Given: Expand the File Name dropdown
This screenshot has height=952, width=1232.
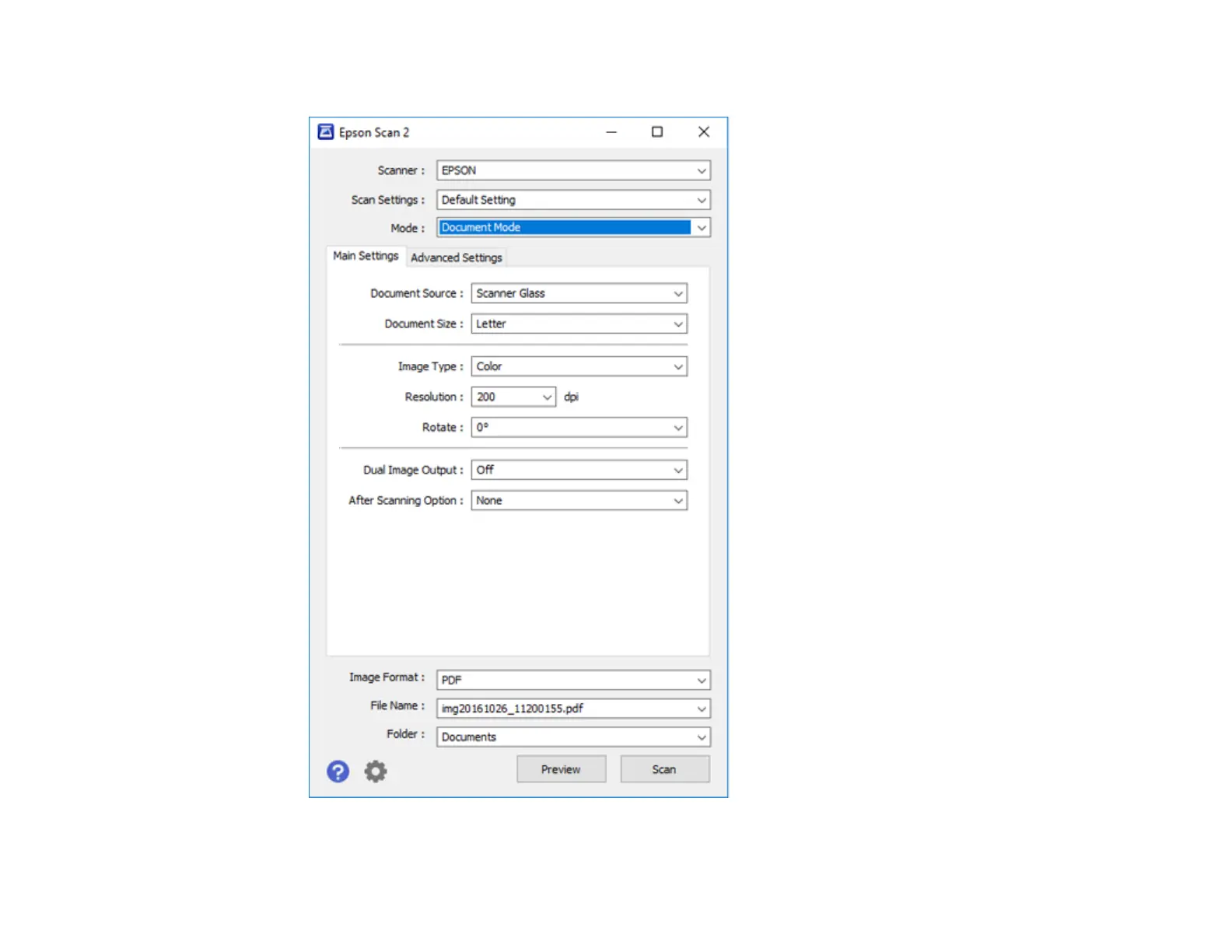Looking at the screenshot, I should (573, 709).
